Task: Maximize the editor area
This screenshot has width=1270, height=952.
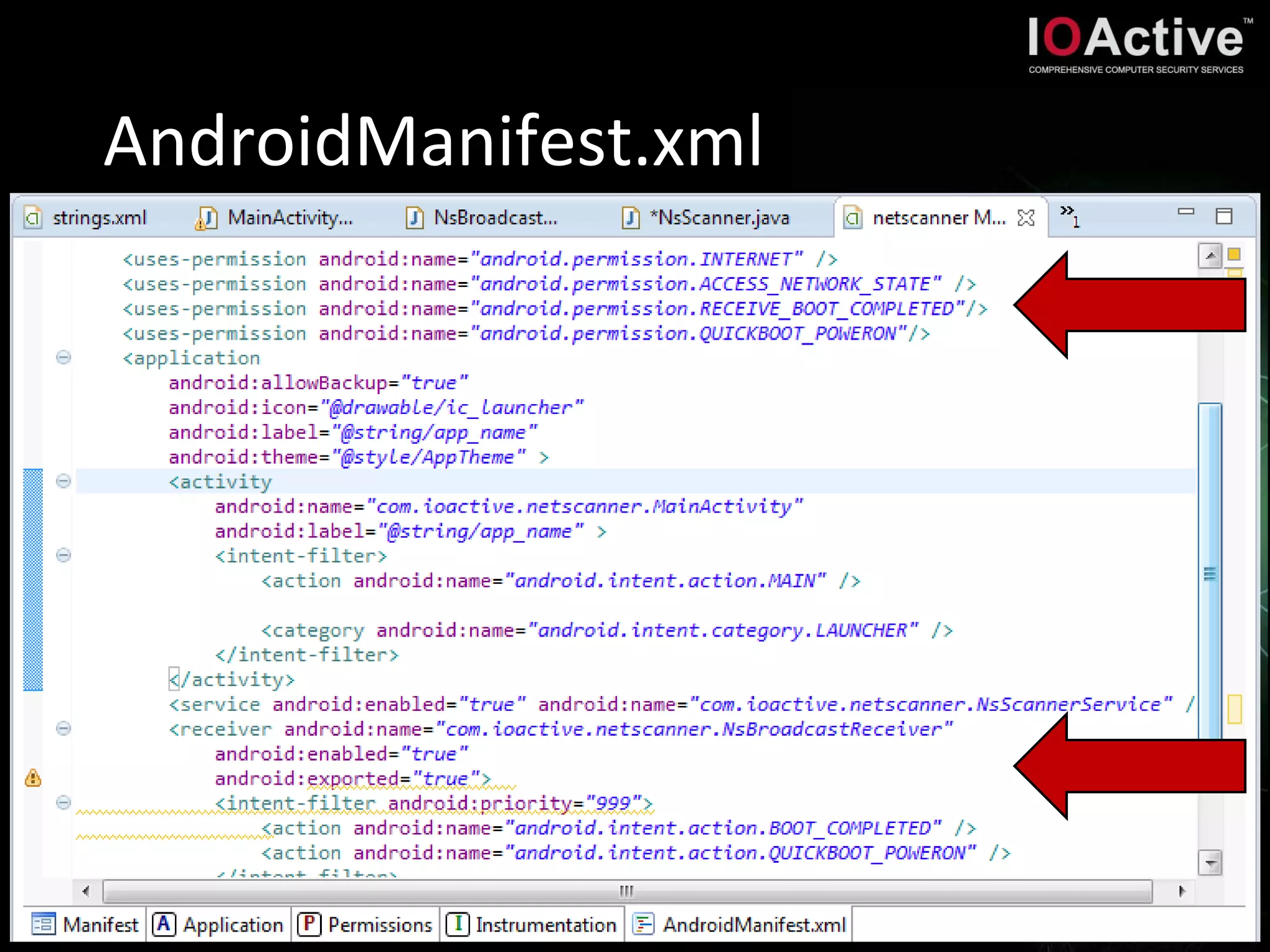Action: (x=1224, y=216)
